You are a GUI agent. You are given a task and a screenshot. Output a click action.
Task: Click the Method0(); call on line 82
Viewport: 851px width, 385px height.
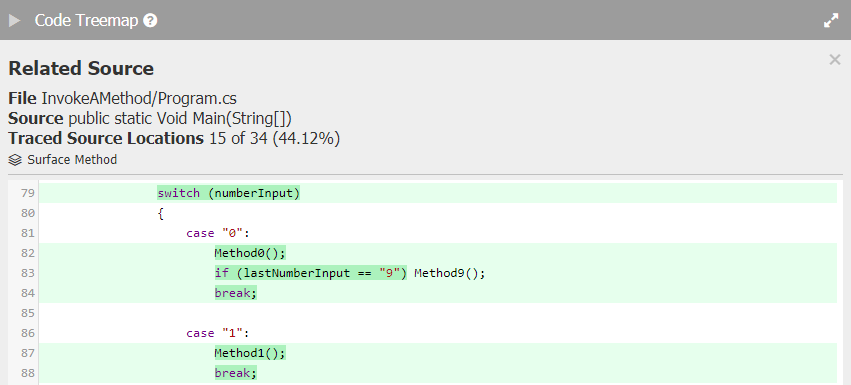pos(250,253)
